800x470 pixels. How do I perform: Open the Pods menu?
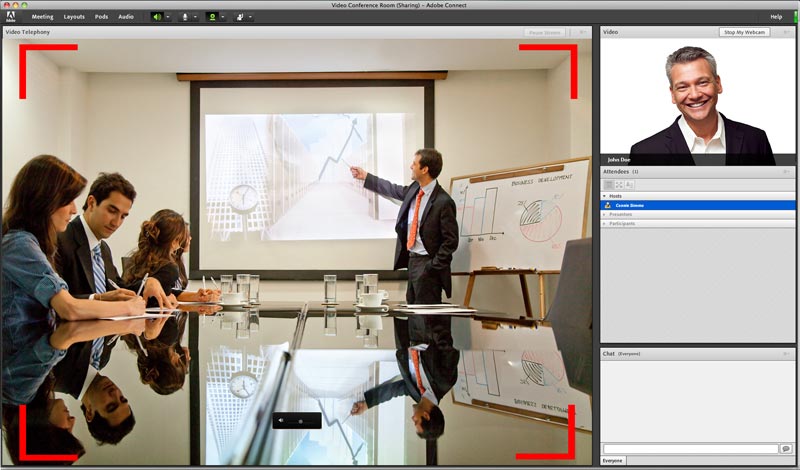pyautogui.click(x=102, y=17)
